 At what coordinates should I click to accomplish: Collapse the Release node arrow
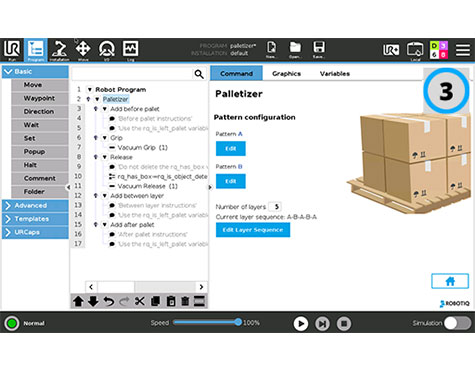[x=105, y=157]
